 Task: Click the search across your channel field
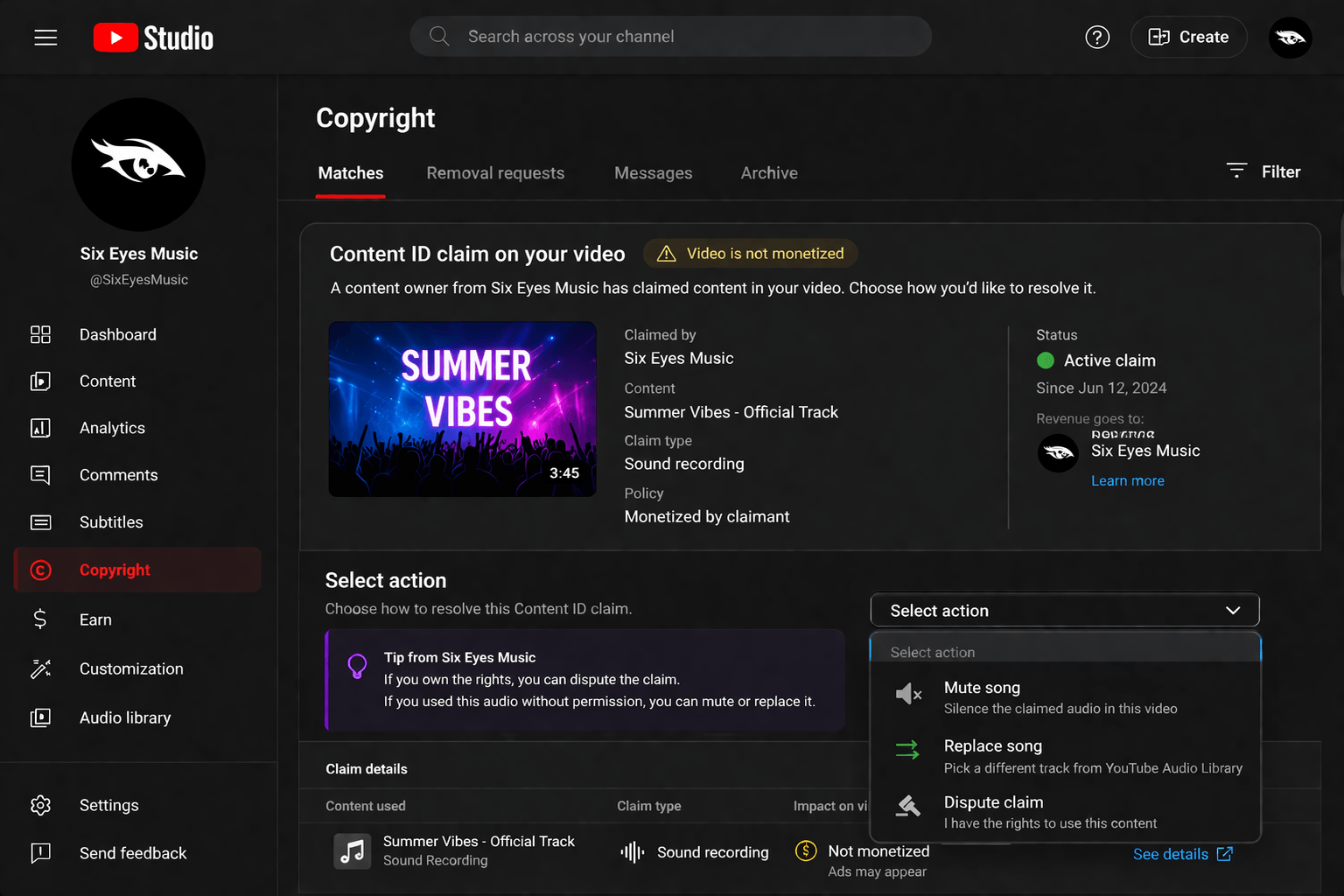[x=670, y=36]
